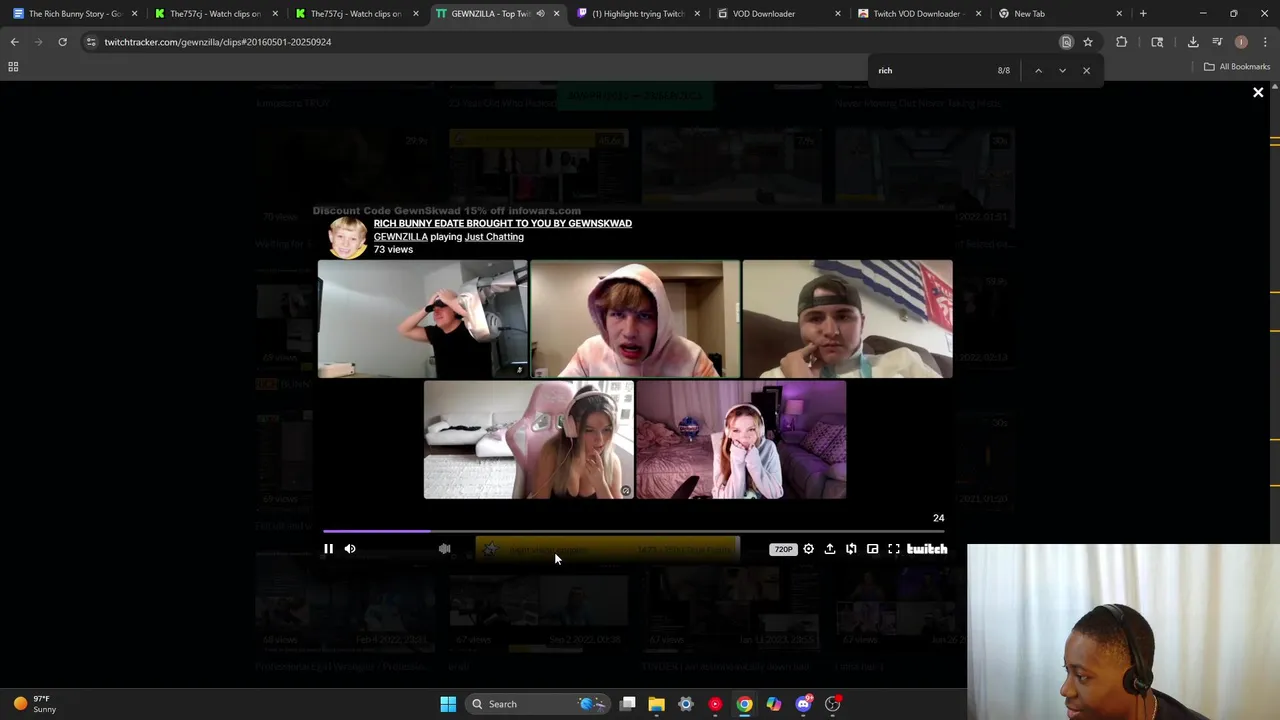Go back to the previous page
This screenshot has height=720, width=1280.
(x=14, y=42)
